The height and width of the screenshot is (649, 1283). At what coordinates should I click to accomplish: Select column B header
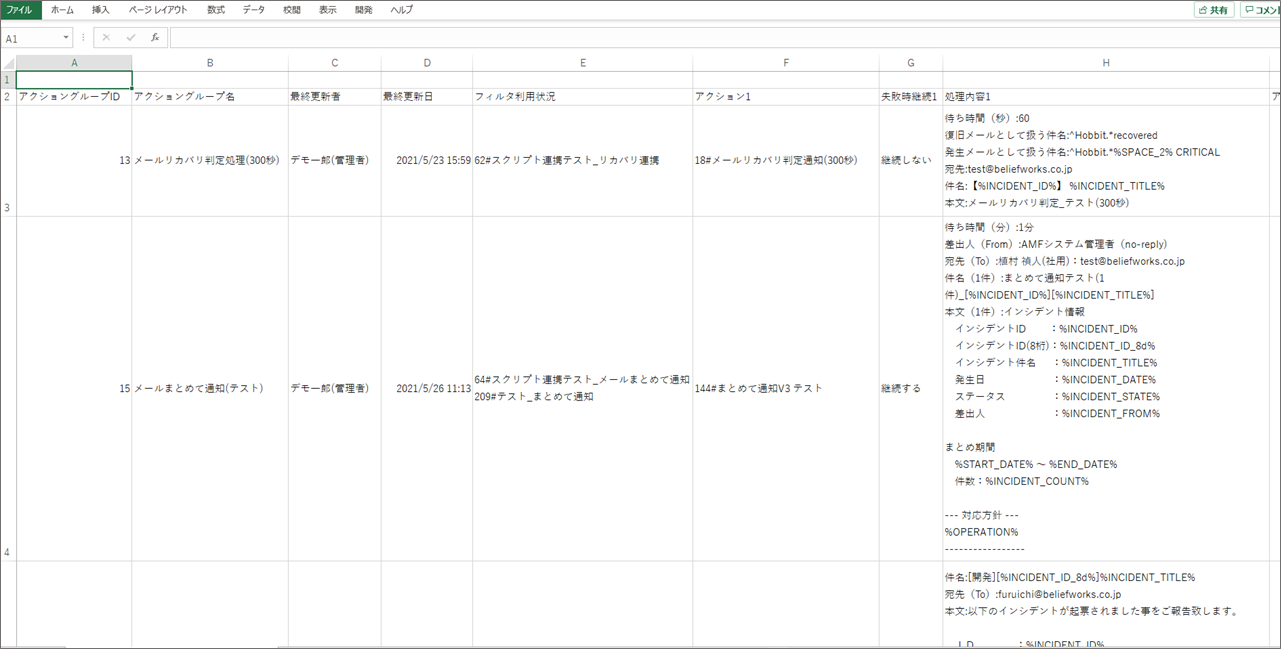tap(210, 63)
